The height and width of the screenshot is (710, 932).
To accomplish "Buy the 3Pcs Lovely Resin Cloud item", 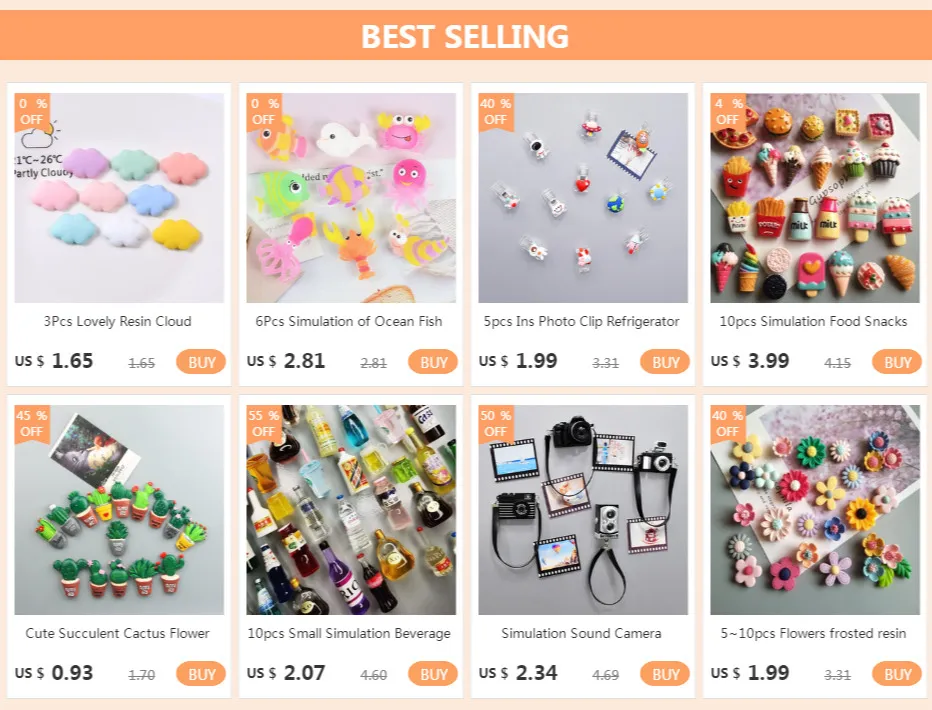I will pos(201,362).
